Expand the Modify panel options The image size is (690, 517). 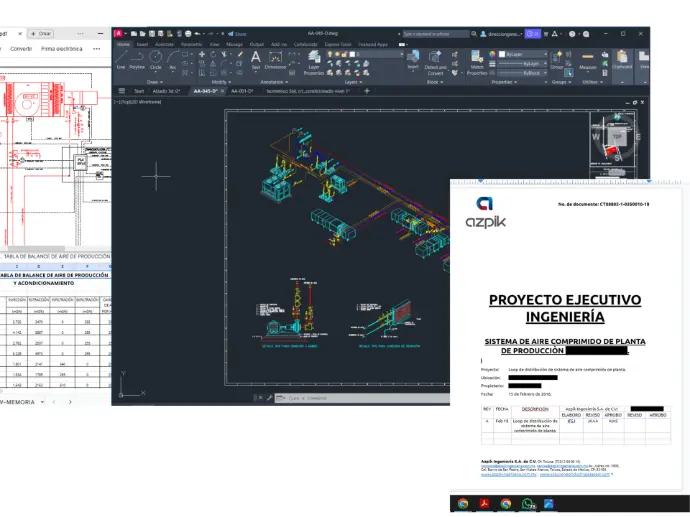coord(219,82)
